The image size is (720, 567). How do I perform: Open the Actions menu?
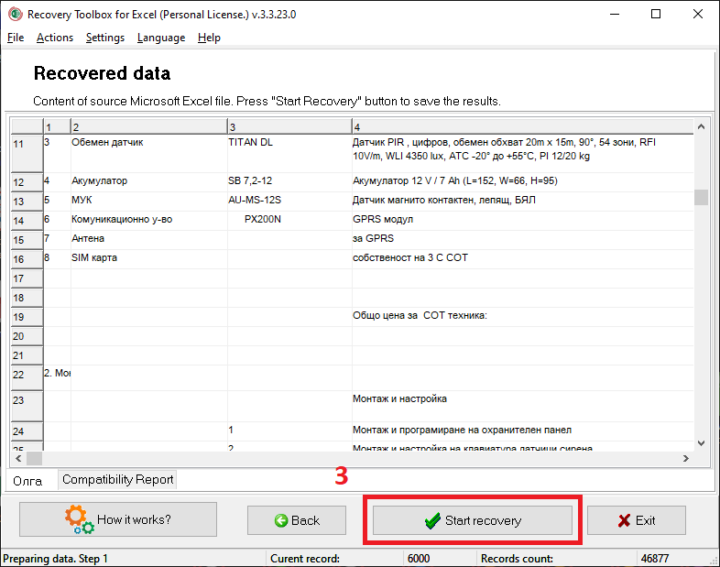coord(55,38)
